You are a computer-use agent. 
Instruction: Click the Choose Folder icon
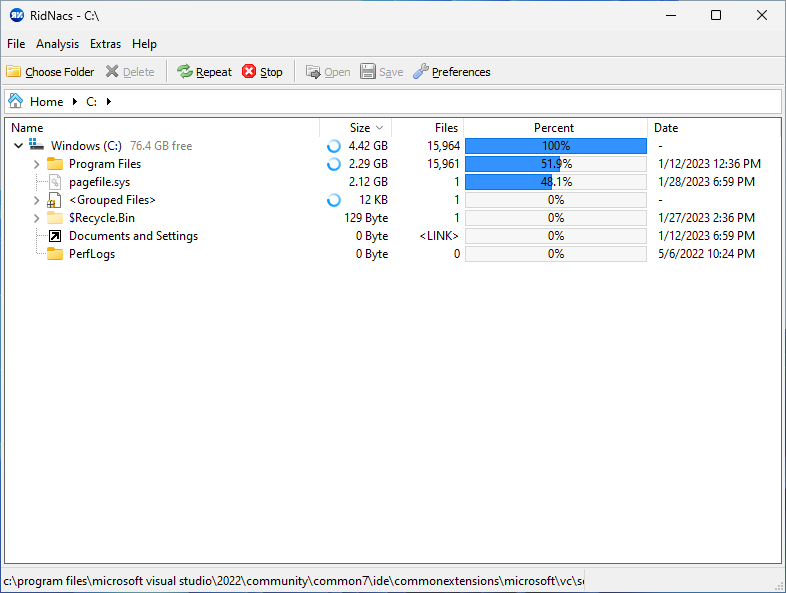(x=14, y=72)
